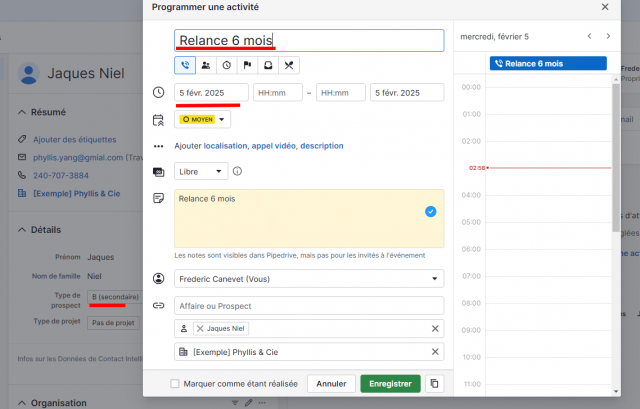Open [Exemple] Phyllis & Cie organisation link in Résumé

click(x=77, y=193)
